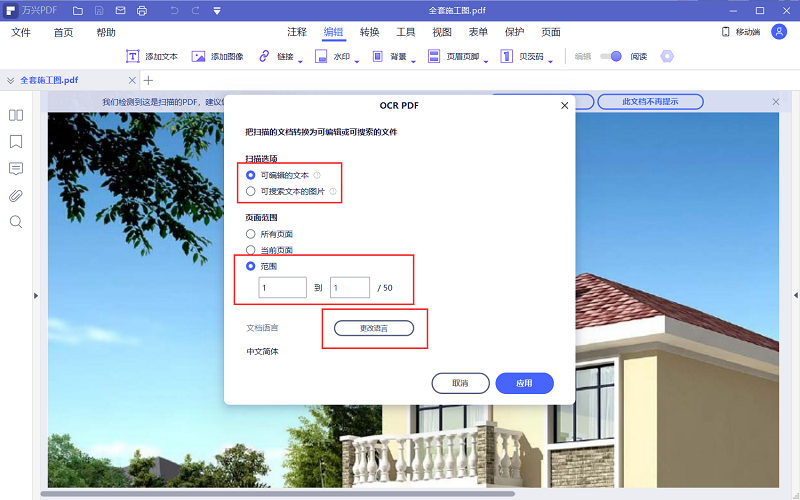
Task: Open the attachments paperclip panel icon
Action: click(x=16, y=195)
